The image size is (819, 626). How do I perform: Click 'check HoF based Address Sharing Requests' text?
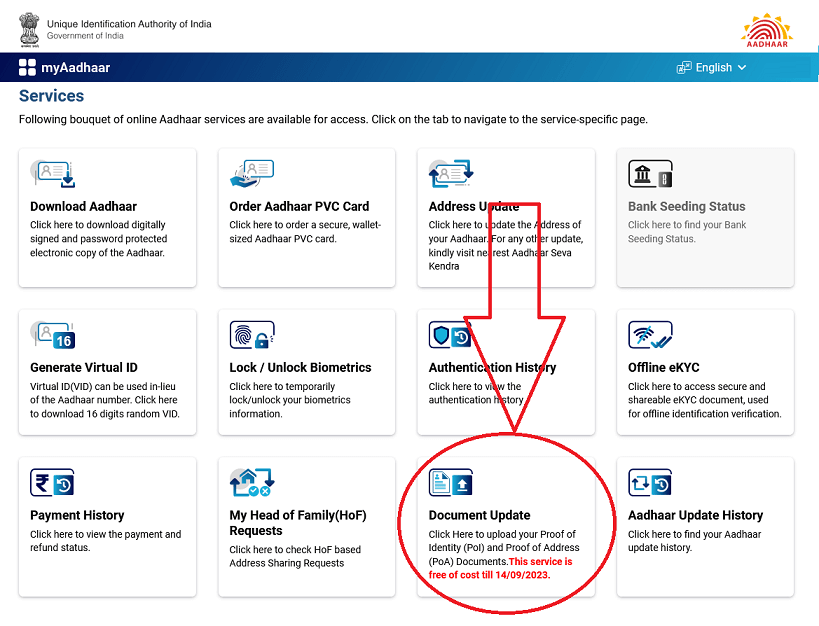coord(295,556)
